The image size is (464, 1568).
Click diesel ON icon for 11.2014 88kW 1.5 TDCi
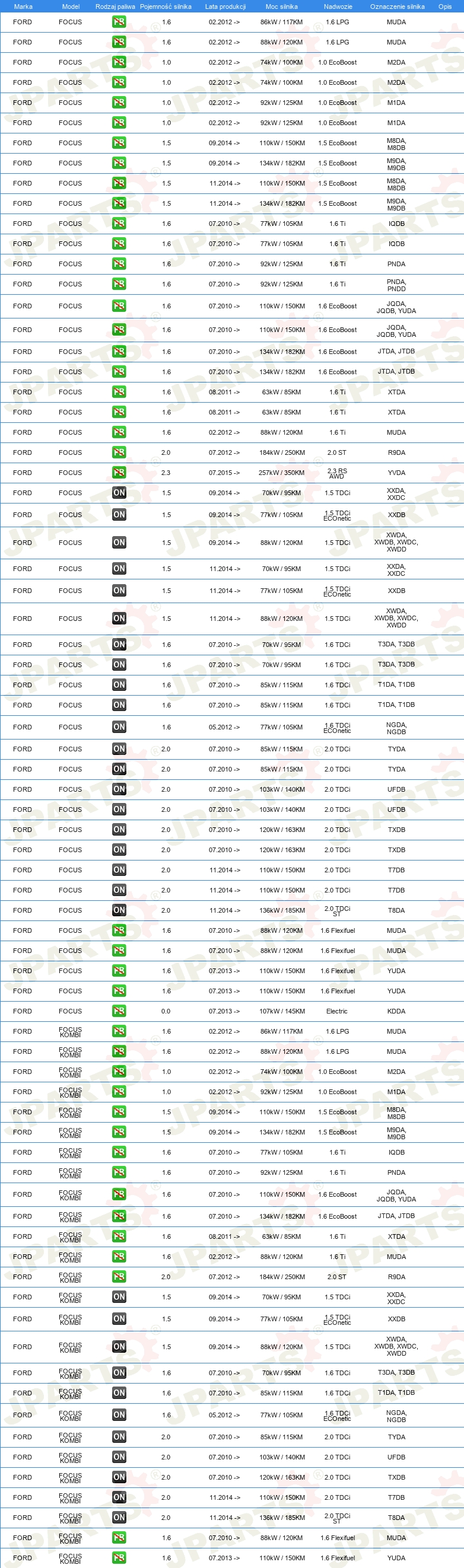(119, 619)
